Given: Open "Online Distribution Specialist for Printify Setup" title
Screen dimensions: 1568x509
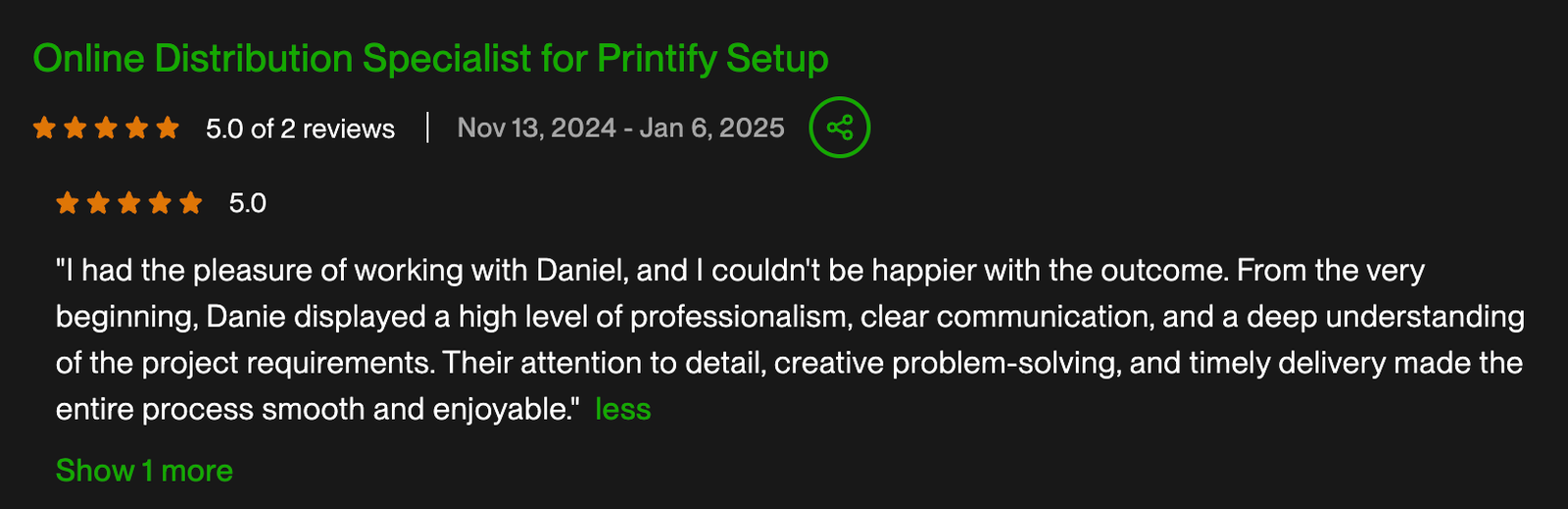Looking at the screenshot, I should [431, 59].
